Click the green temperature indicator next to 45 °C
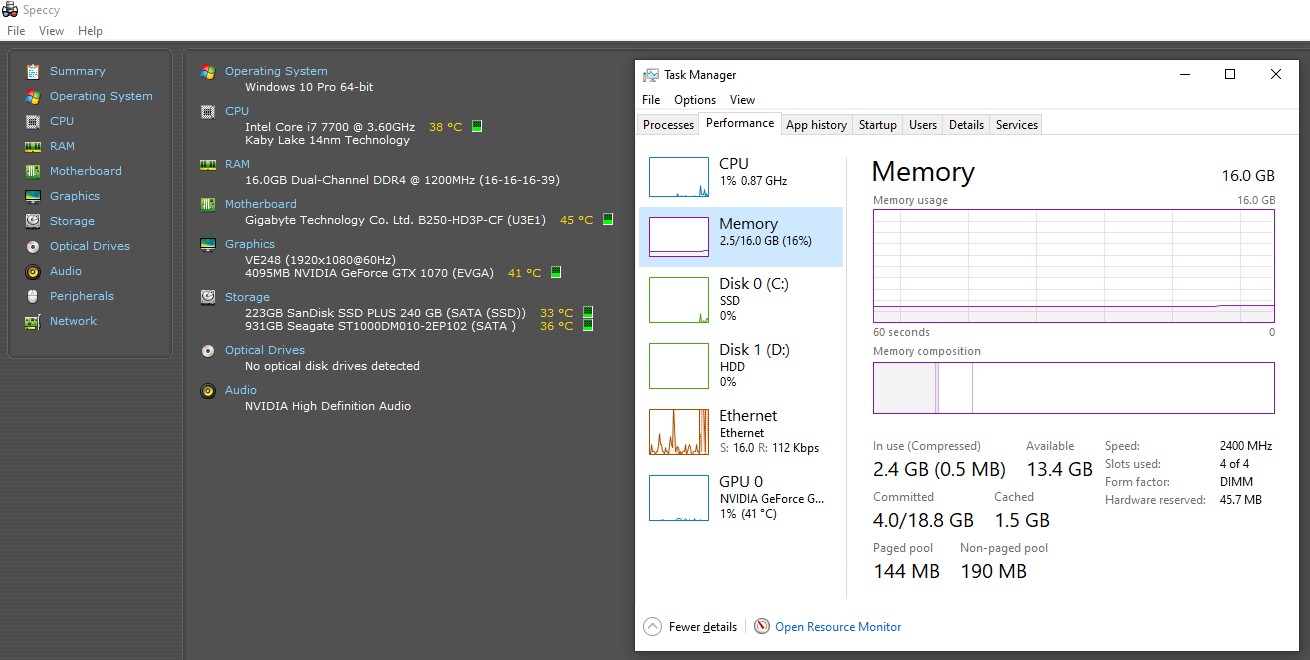Viewport: 1310px width, 660px height. pyautogui.click(x=608, y=219)
